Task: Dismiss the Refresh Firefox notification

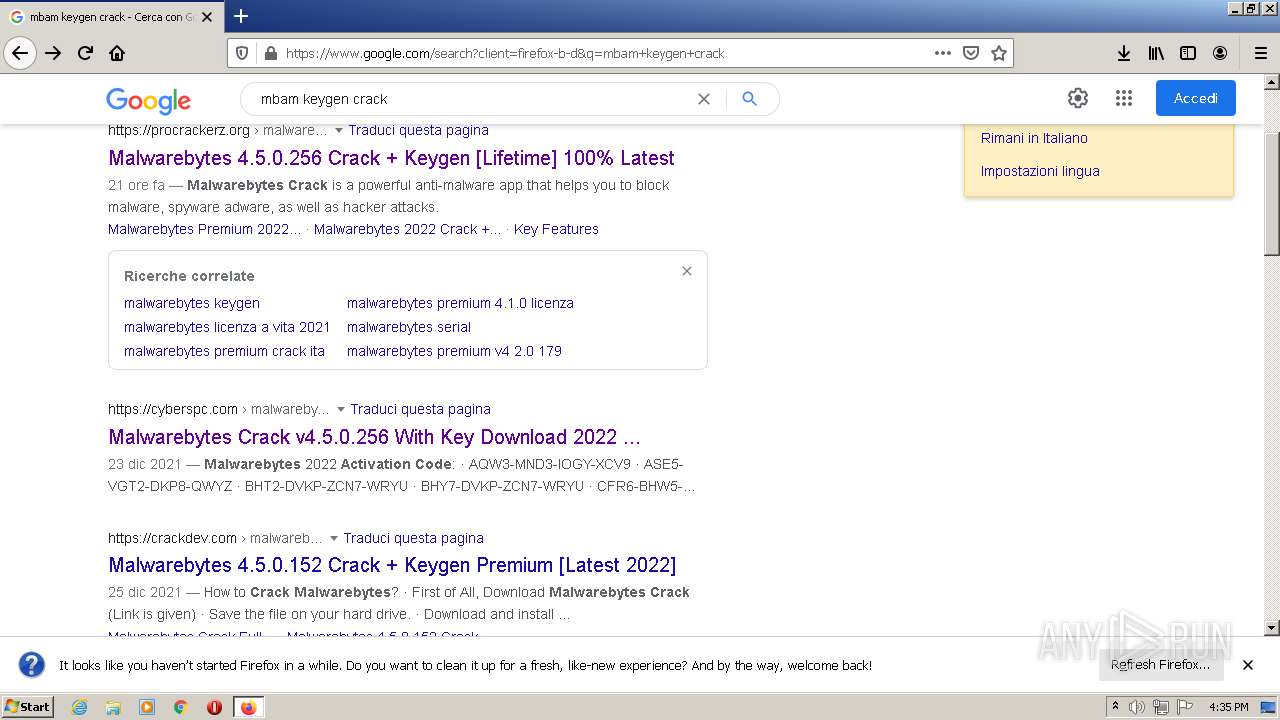Action: (1248, 665)
